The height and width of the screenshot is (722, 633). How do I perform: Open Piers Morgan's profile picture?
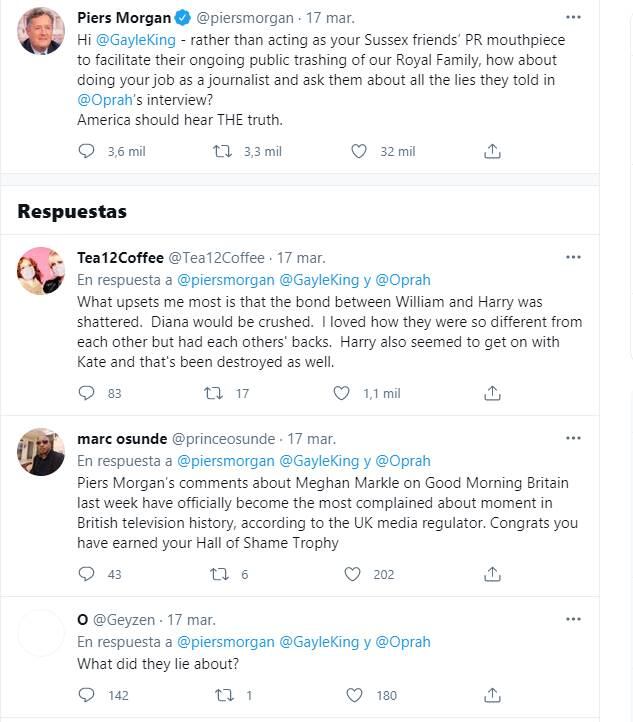click(41, 34)
